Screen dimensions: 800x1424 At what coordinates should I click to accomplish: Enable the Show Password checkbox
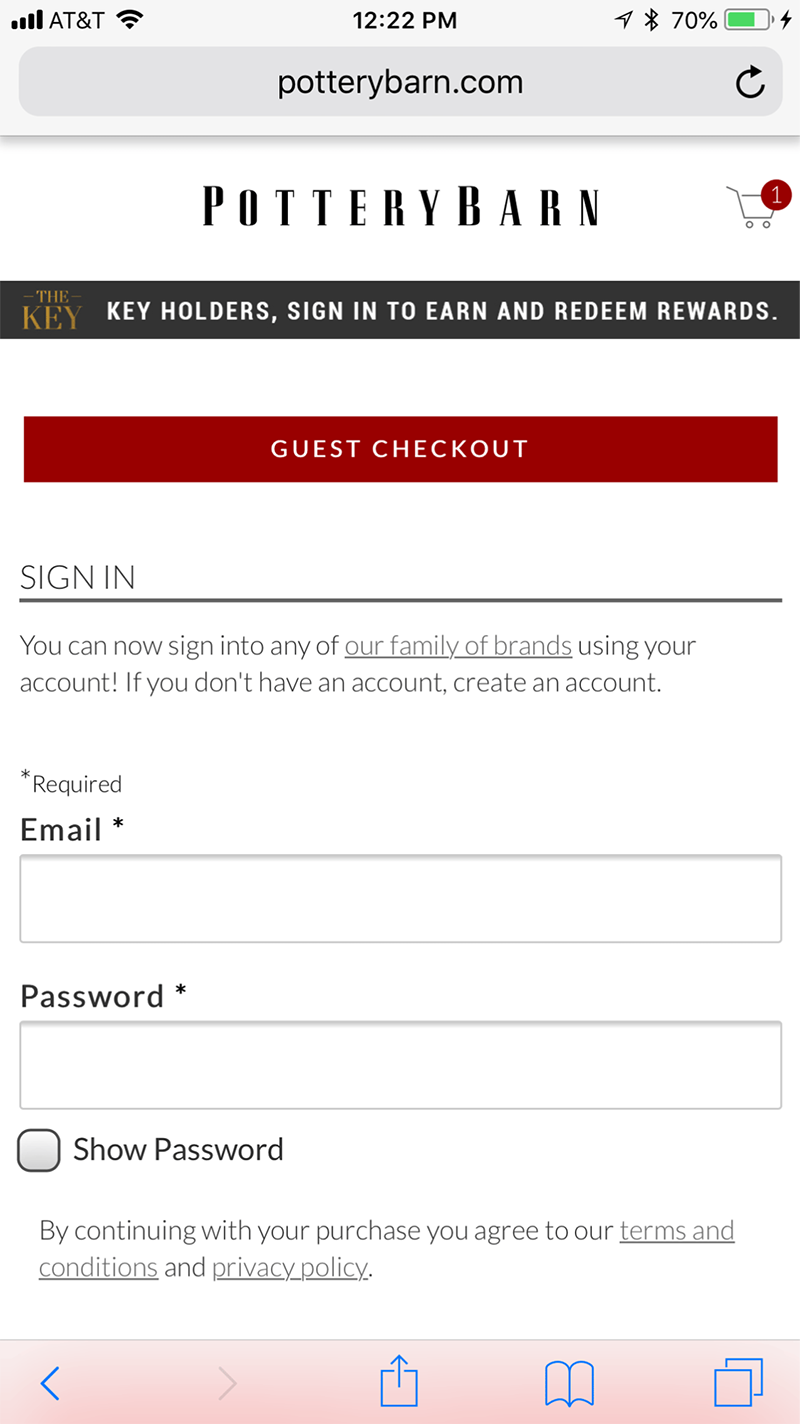39,1150
